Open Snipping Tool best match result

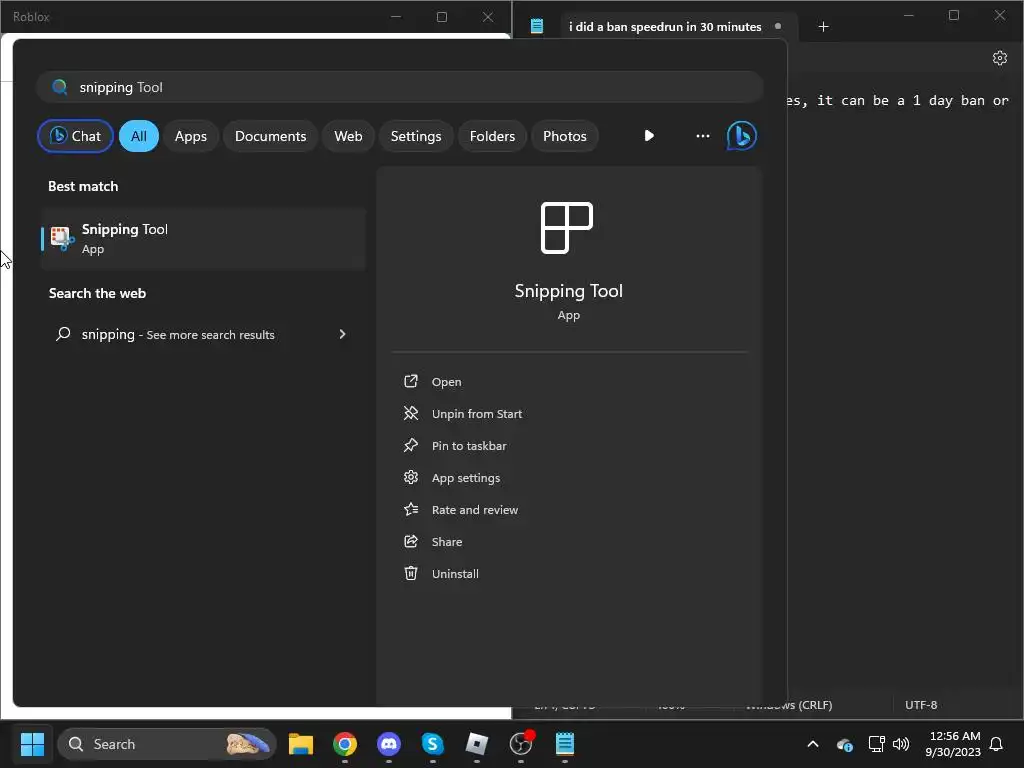pyautogui.click(x=203, y=238)
